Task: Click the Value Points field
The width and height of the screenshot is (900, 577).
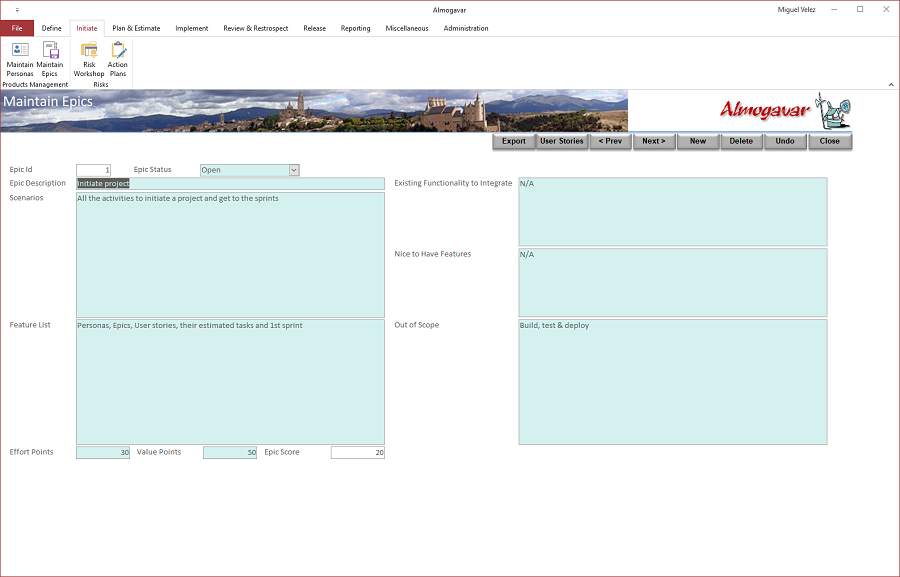Action: (x=230, y=452)
